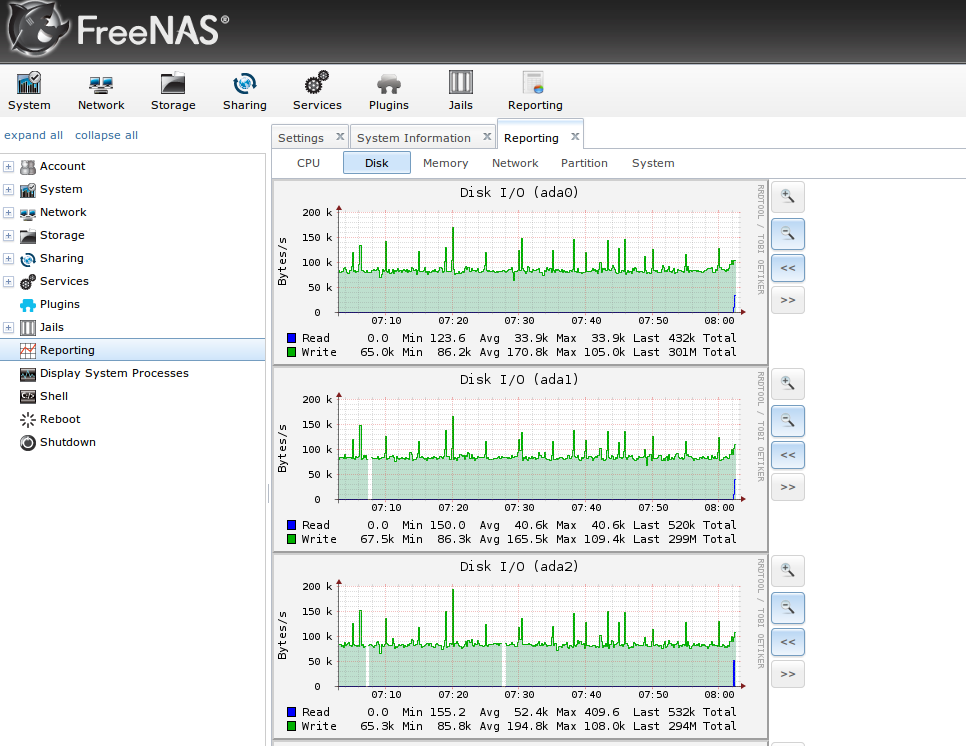
Task: Click the Reporting chart icon in the tree
Action: pyautogui.click(x=28, y=351)
